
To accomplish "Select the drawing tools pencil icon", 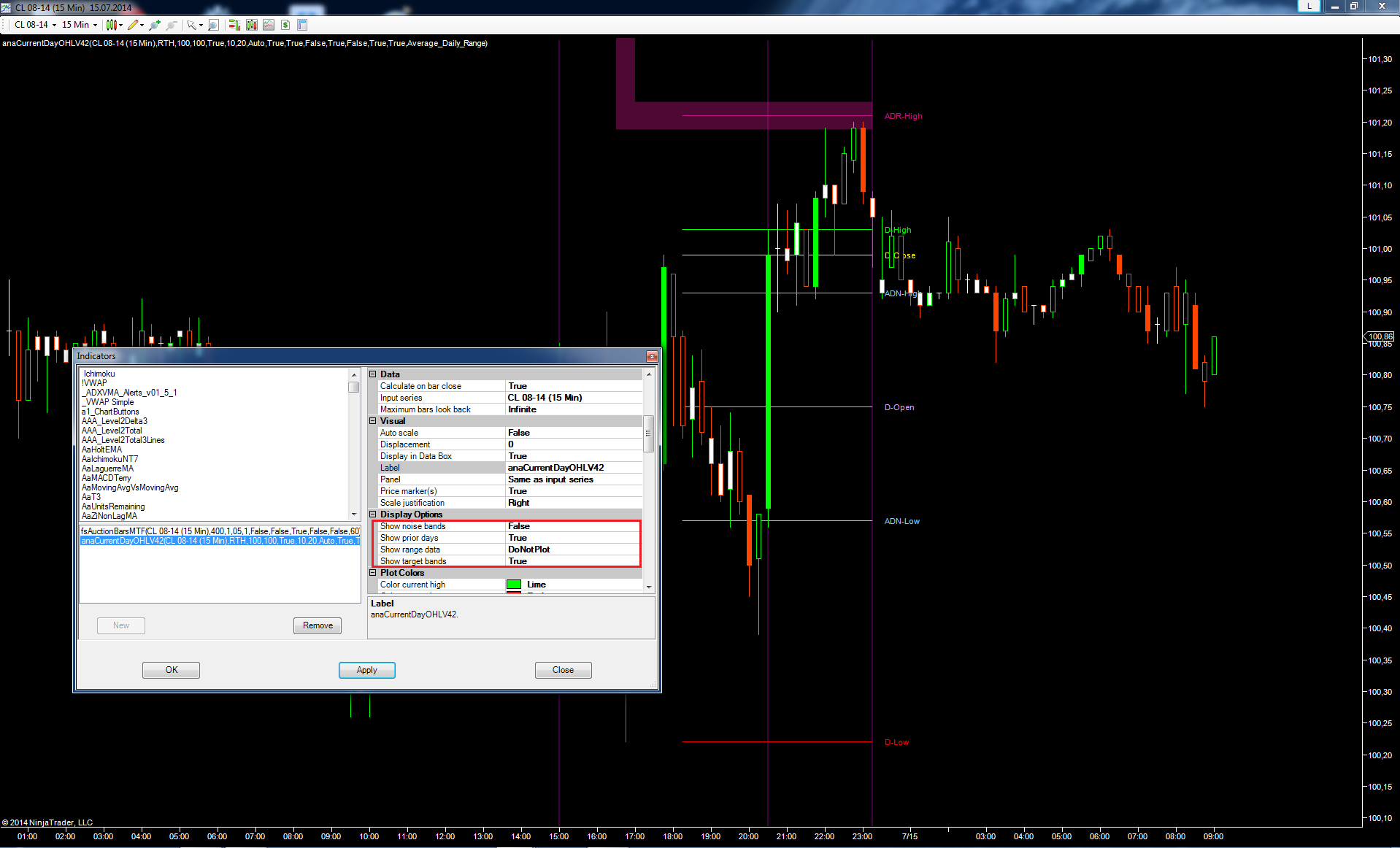I will tap(133, 25).
